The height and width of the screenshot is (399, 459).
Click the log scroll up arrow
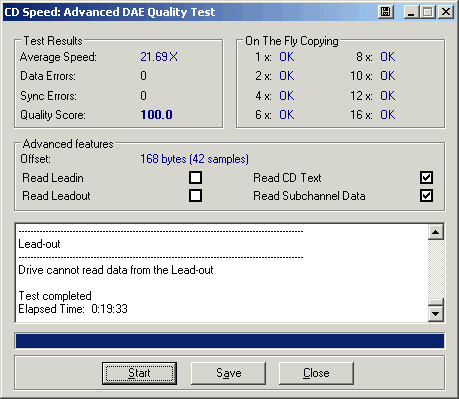(436, 232)
